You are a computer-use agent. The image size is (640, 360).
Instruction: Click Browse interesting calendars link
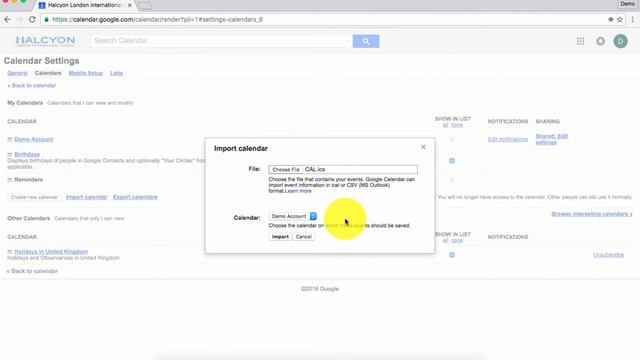[x=592, y=214]
